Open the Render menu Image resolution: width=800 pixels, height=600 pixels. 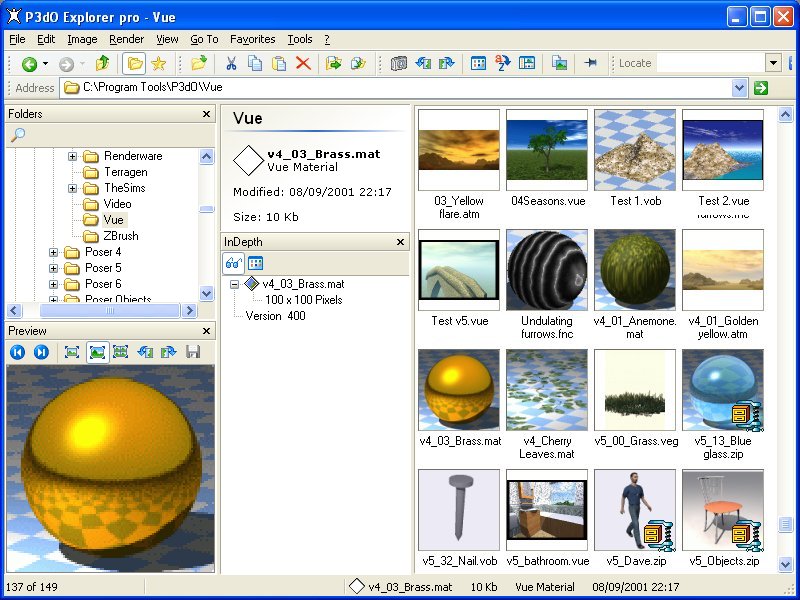pos(127,39)
